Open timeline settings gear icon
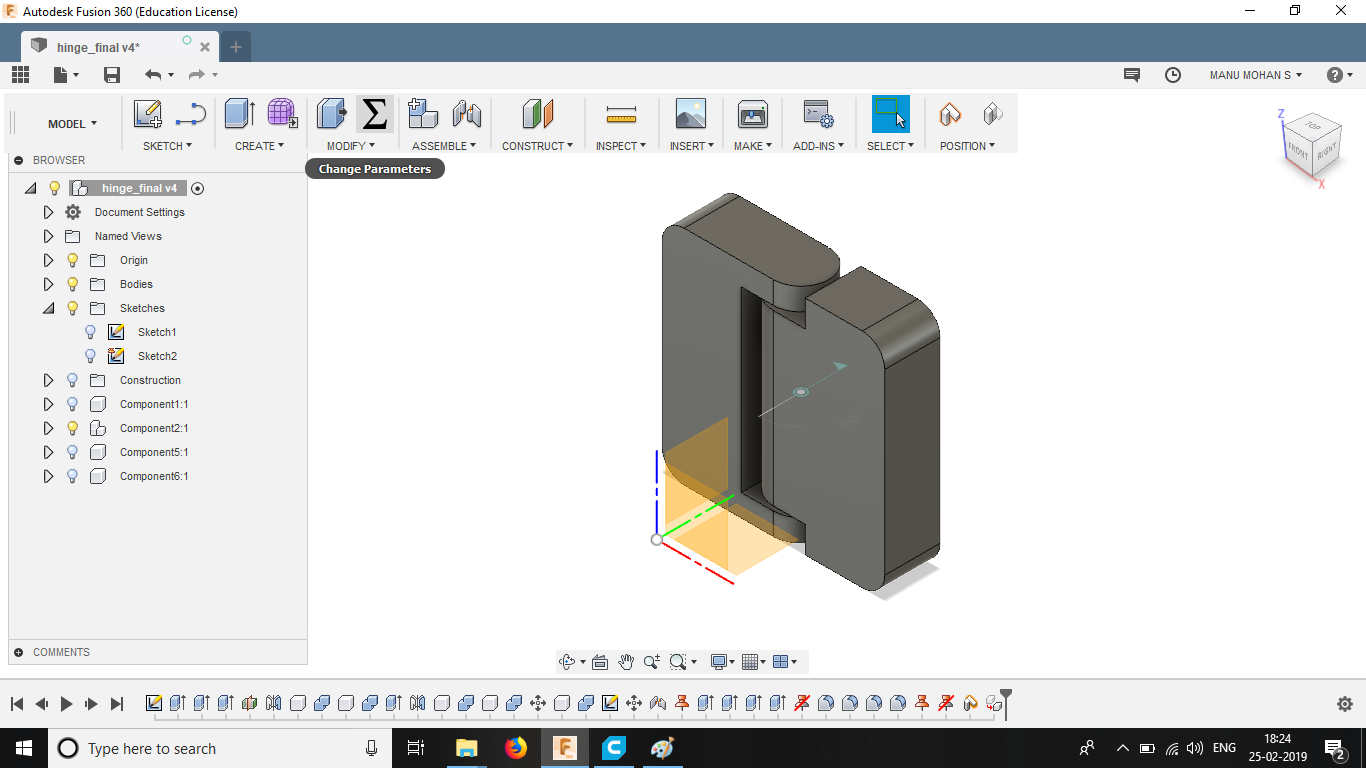The height and width of the screenshot is (768, 1366). 1345,704
